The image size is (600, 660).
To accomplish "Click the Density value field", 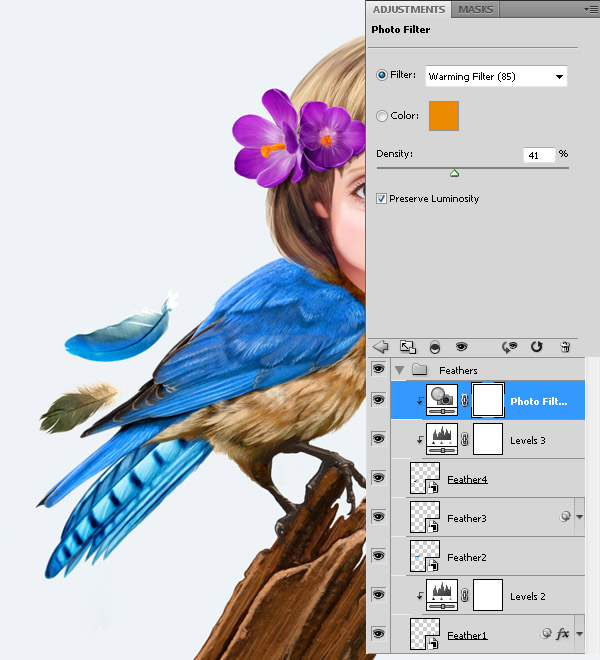I will coord(538,155).
